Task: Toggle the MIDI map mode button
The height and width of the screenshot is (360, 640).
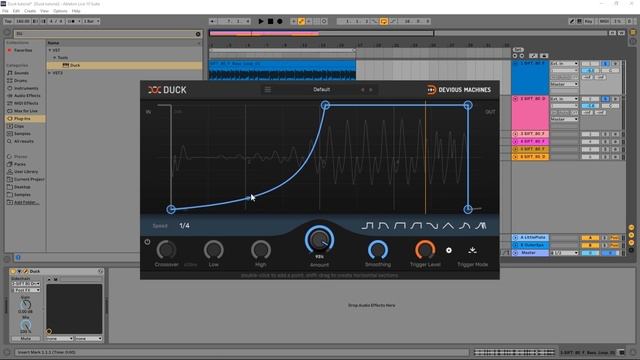Action: click(604, 21)
